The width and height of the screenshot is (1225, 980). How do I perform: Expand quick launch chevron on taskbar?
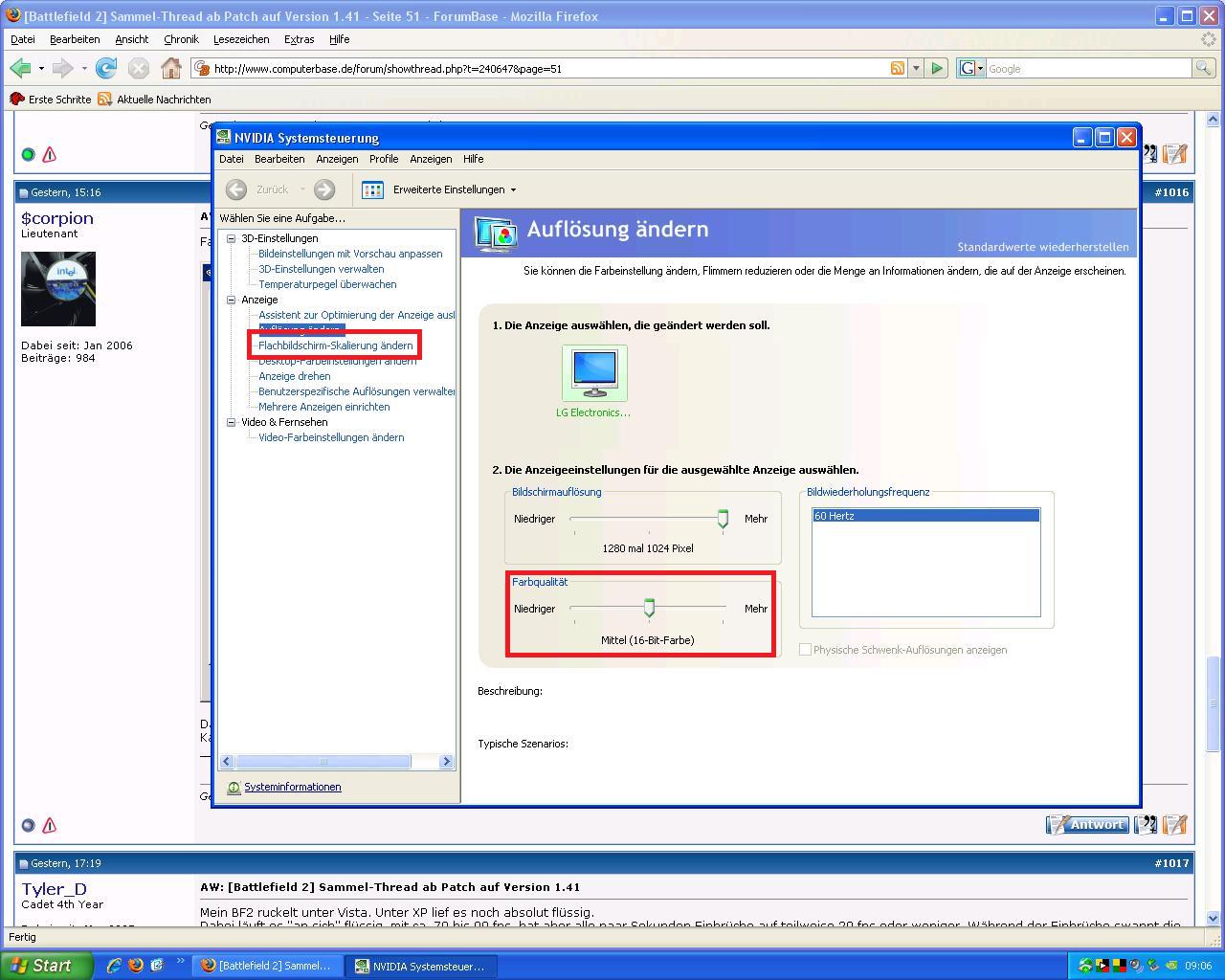180,961
